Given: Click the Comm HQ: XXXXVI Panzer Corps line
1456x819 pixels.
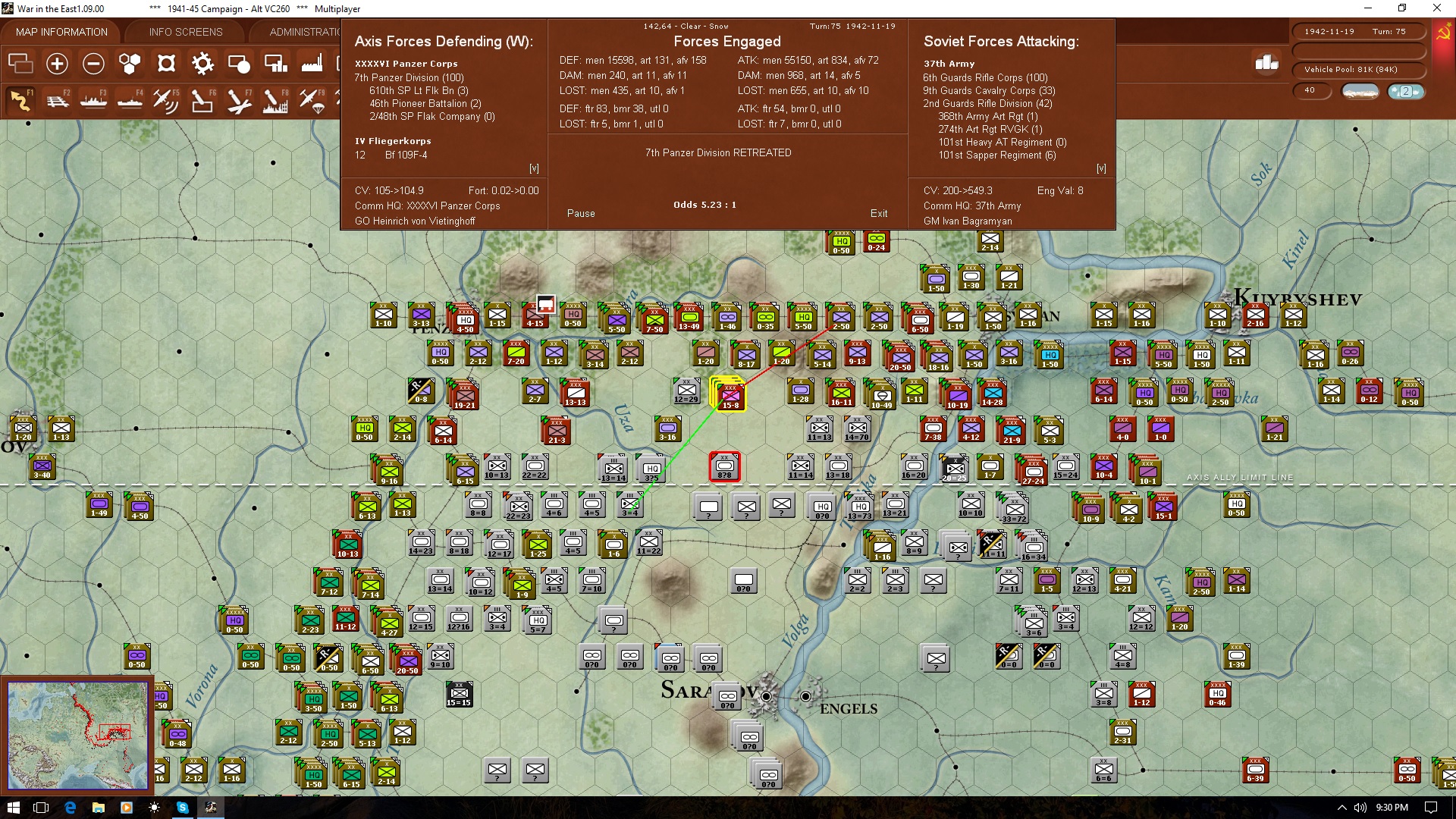Looking at the screenshot, I should tap(427, 206).
